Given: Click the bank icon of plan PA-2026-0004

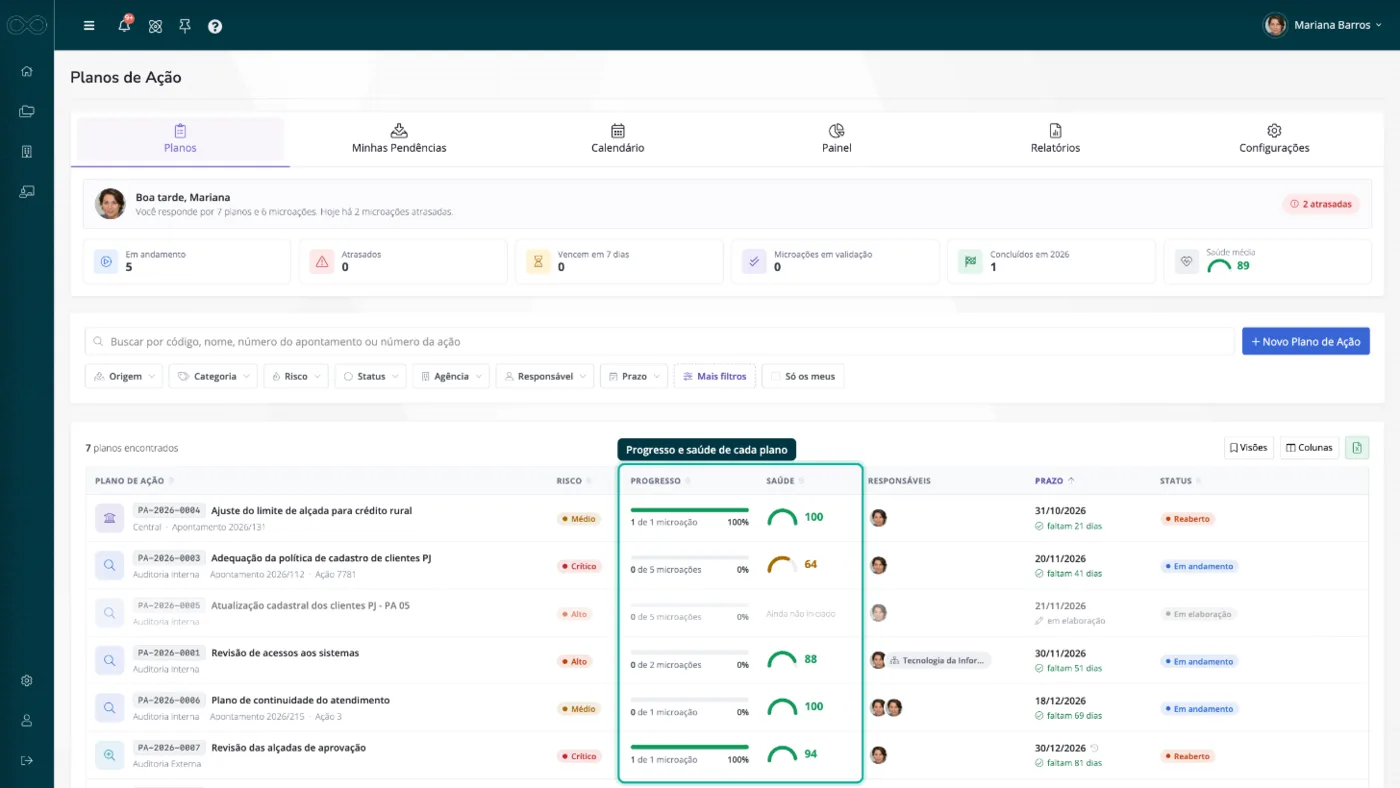Looking at the screenshot, I should pyautogui.click(x=109, y=518).
